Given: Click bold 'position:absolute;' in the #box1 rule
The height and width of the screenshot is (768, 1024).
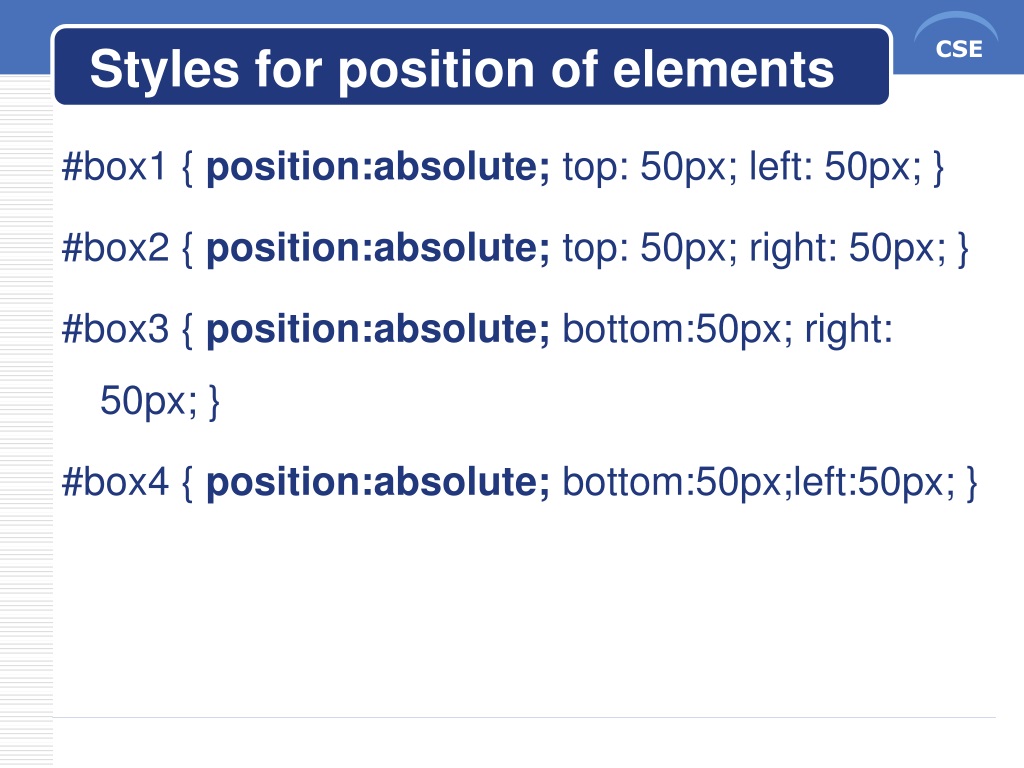Looking at the screenshot, I should [378, 168].
